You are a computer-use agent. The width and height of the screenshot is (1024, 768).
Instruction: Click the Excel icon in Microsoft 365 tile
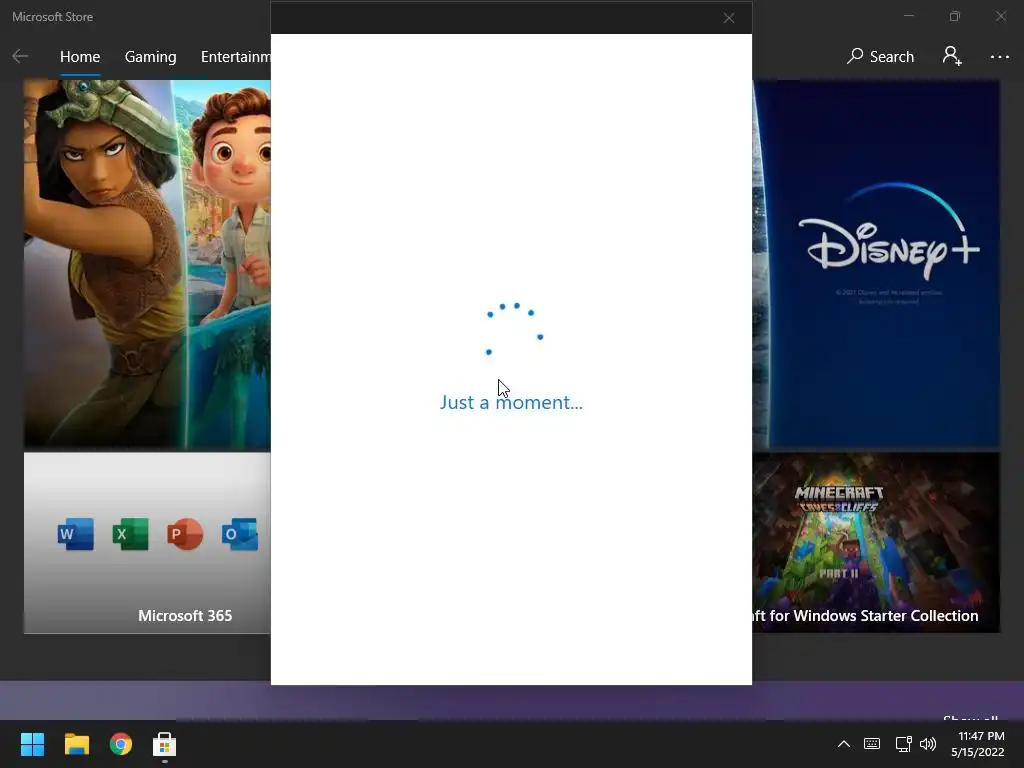[x=130, y=534]
